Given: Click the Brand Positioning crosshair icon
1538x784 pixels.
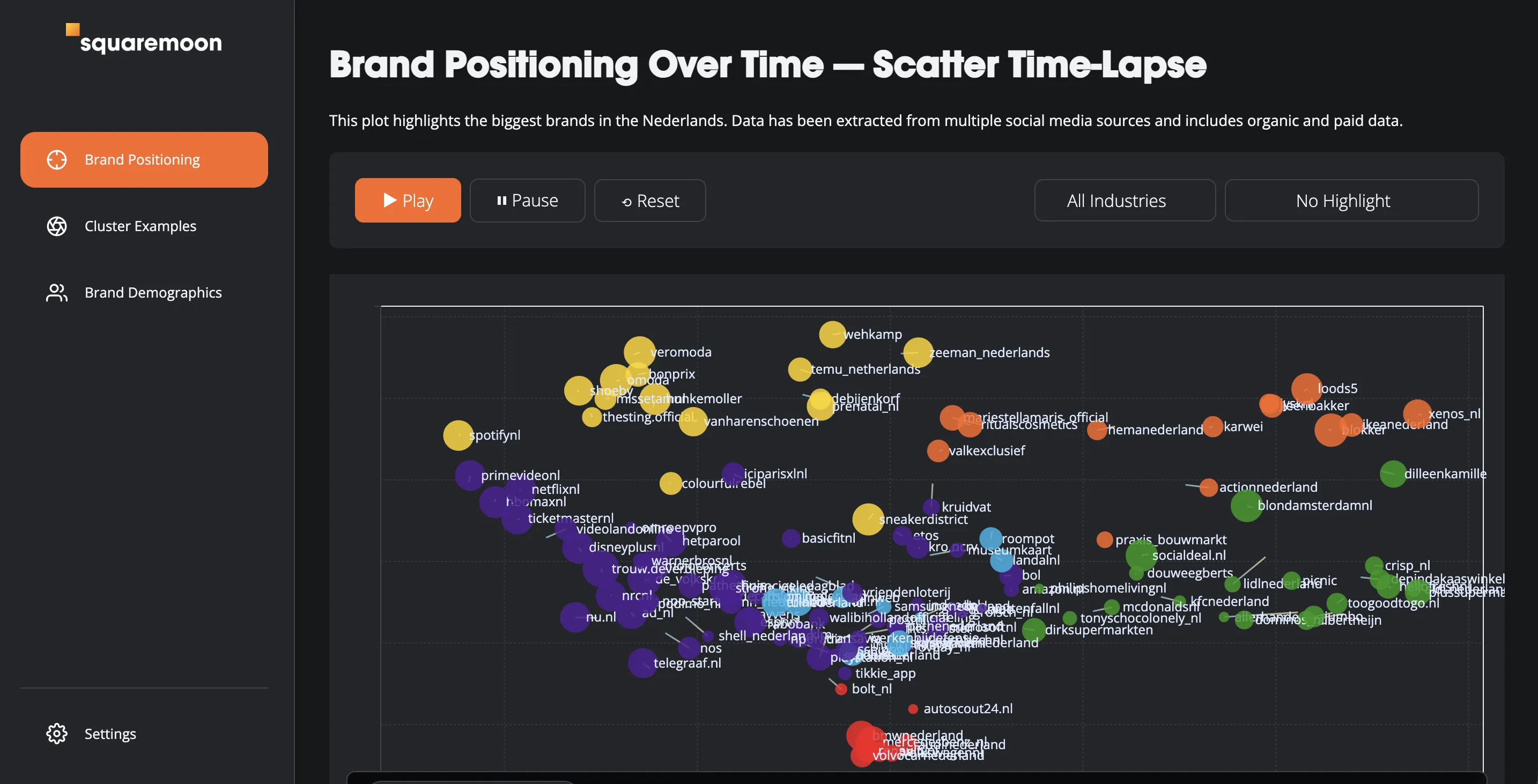Looking at the screenshot, I should point(57,159).
